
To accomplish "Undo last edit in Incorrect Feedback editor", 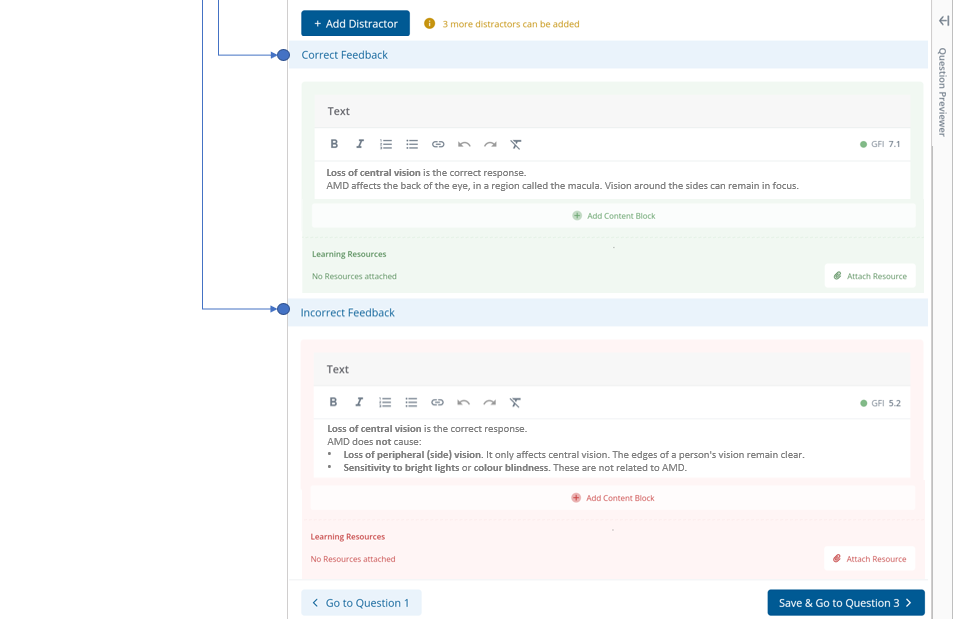I will pos(463,402).
